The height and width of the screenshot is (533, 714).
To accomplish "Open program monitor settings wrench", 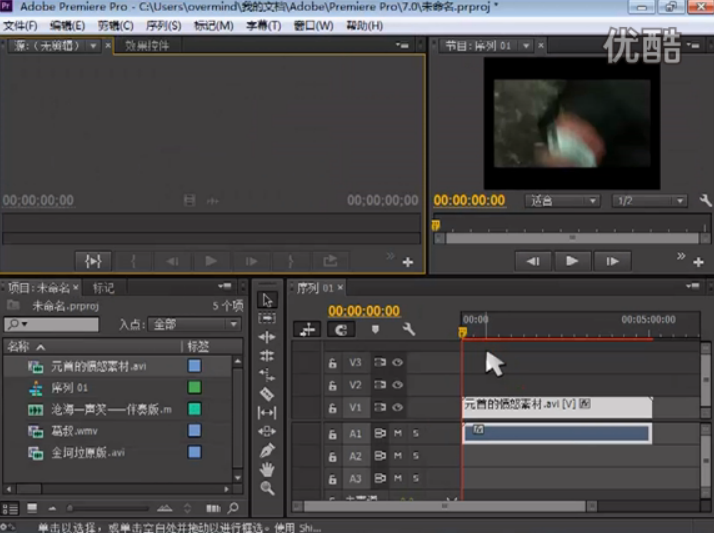I will click(705, 200).
